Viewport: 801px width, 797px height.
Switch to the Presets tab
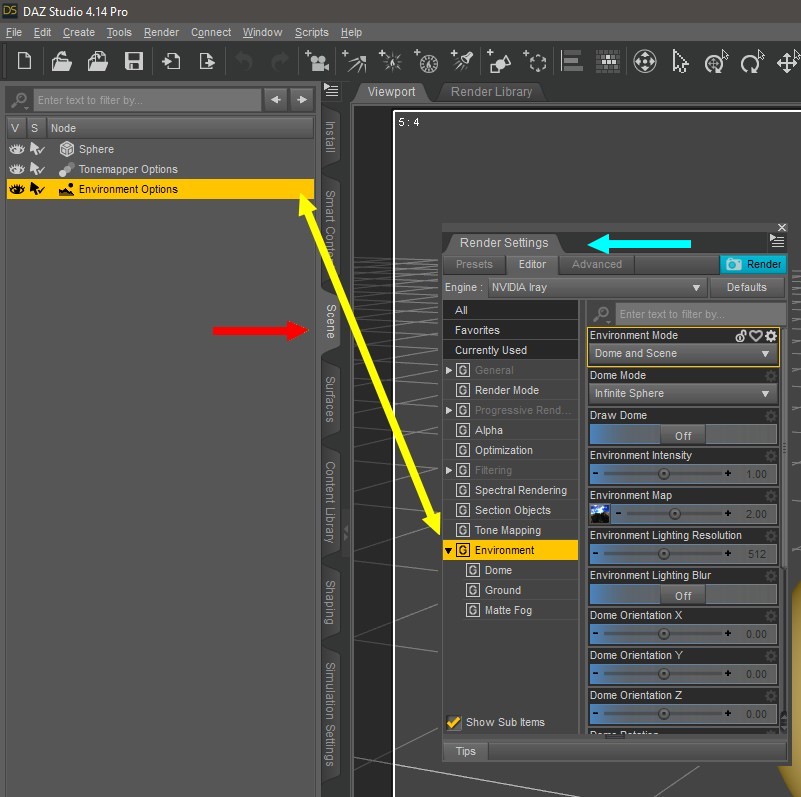474,264
